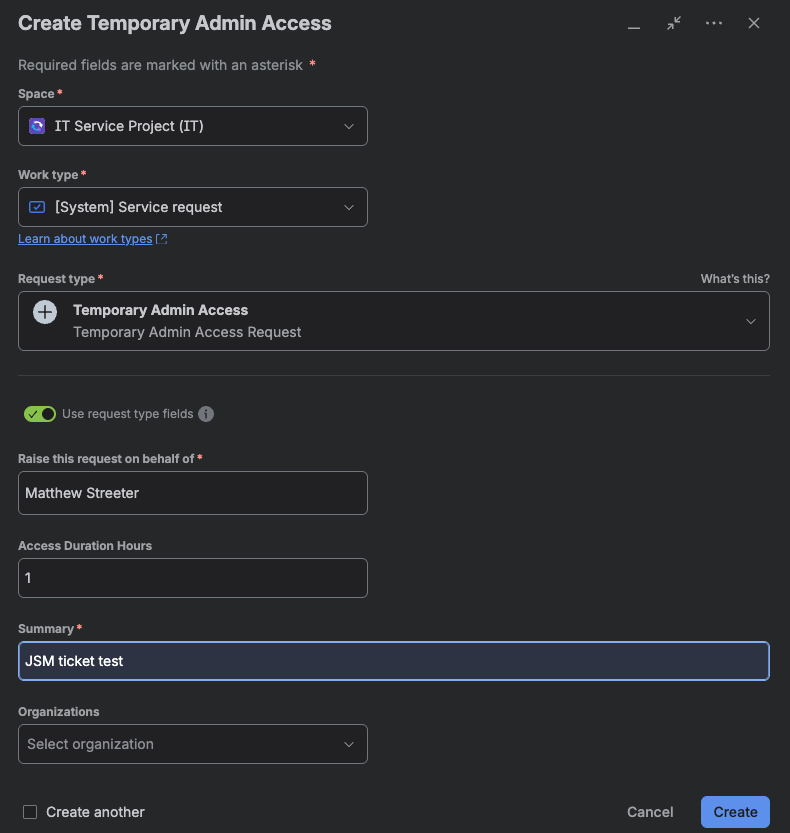790x833 pixels.
Task: Expand the Request type dropdown chevron
Action: (750, 321)
